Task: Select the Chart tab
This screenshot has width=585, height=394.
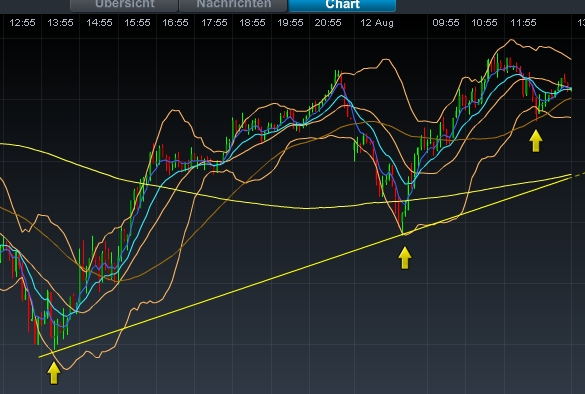Action: pyautogui.click(x=342, y=5)
